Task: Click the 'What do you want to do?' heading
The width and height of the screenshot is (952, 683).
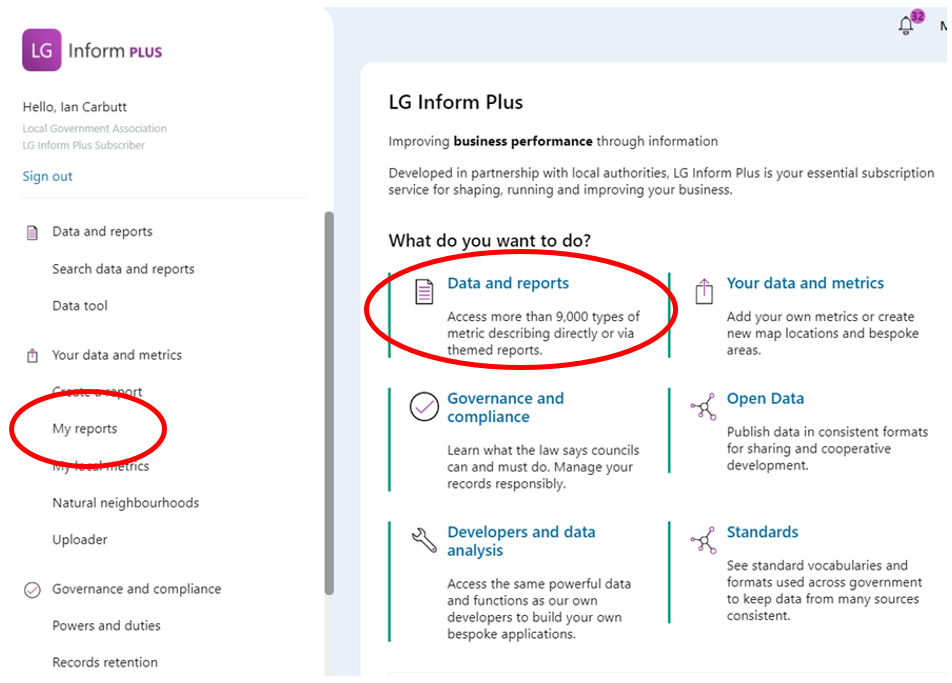Action: pos(489,241)
